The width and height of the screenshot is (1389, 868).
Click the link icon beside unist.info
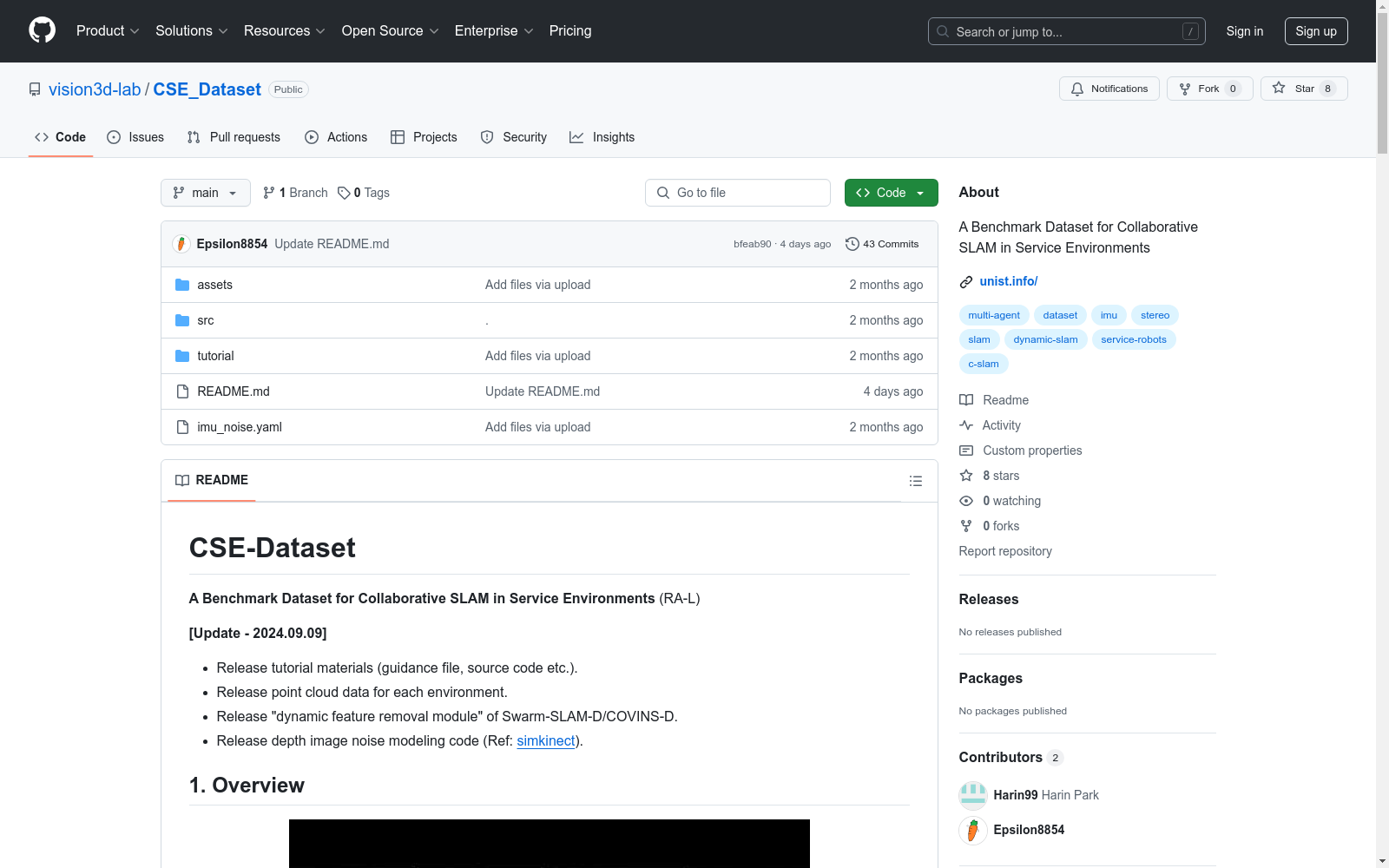(x=966, y=281)
